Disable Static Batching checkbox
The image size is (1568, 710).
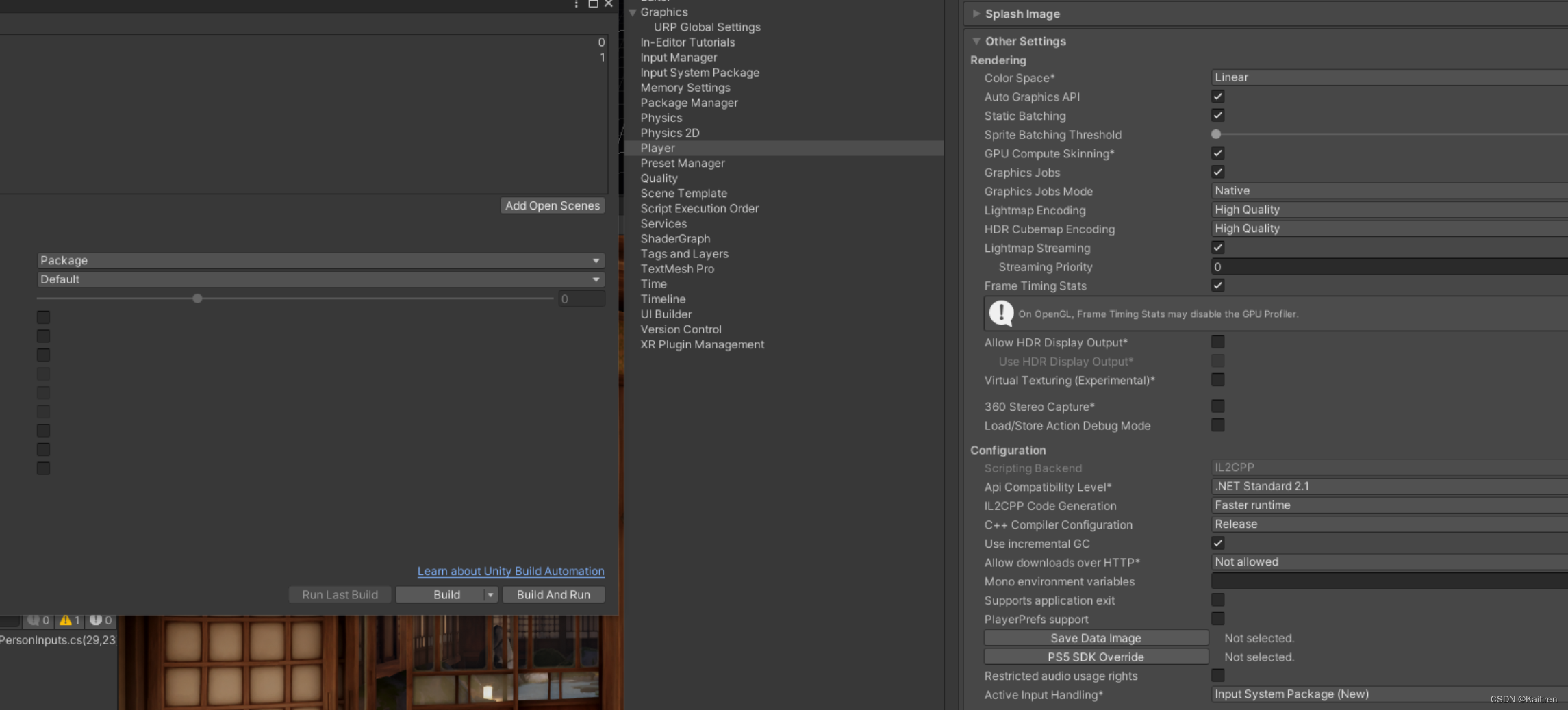click(1217, 116)
